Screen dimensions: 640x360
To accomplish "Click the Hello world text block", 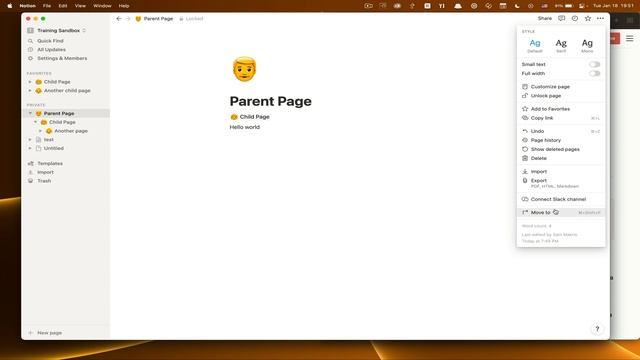I will [x=244, y=127].
